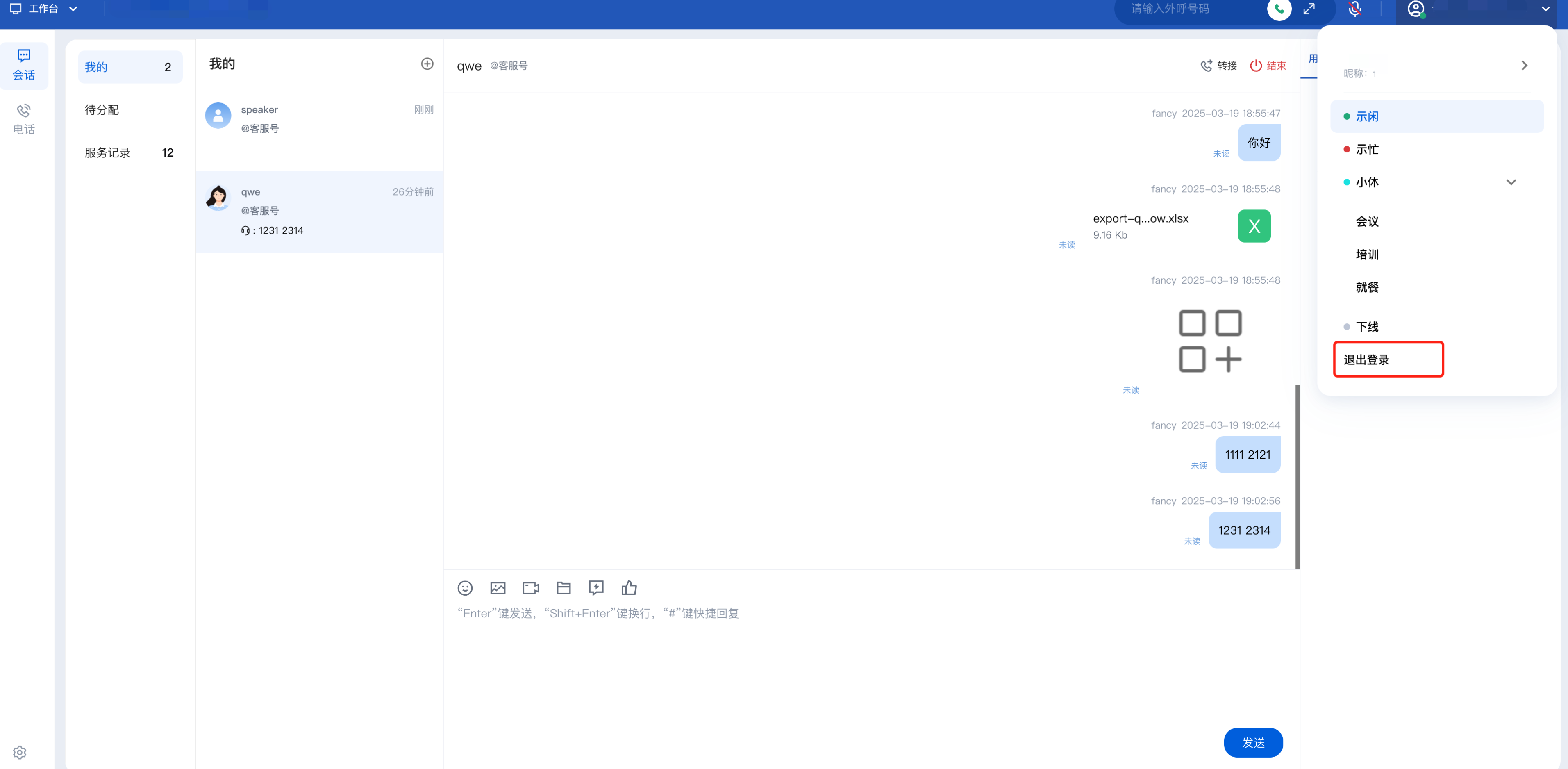Open settings gear in sidebar
This screenshot has width=1568, height=769.
point(20,753)
